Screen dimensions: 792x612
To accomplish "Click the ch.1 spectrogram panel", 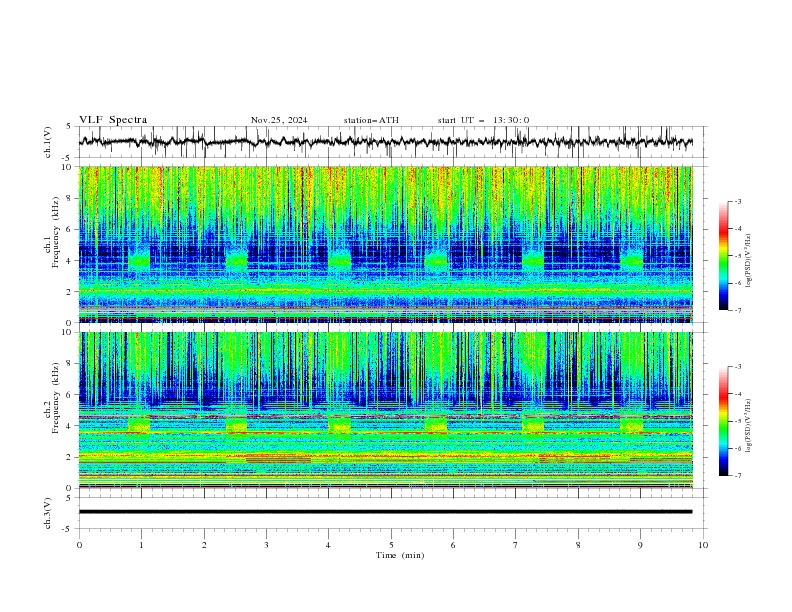I will 385,244.
